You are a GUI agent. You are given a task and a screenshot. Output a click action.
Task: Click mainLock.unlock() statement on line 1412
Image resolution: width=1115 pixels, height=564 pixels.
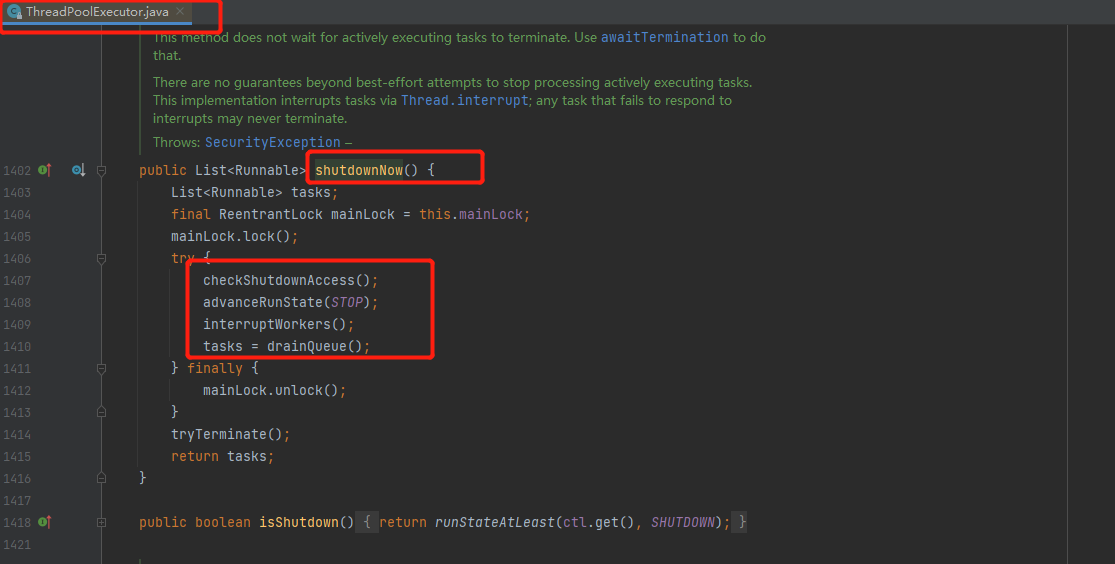point(274,390)
